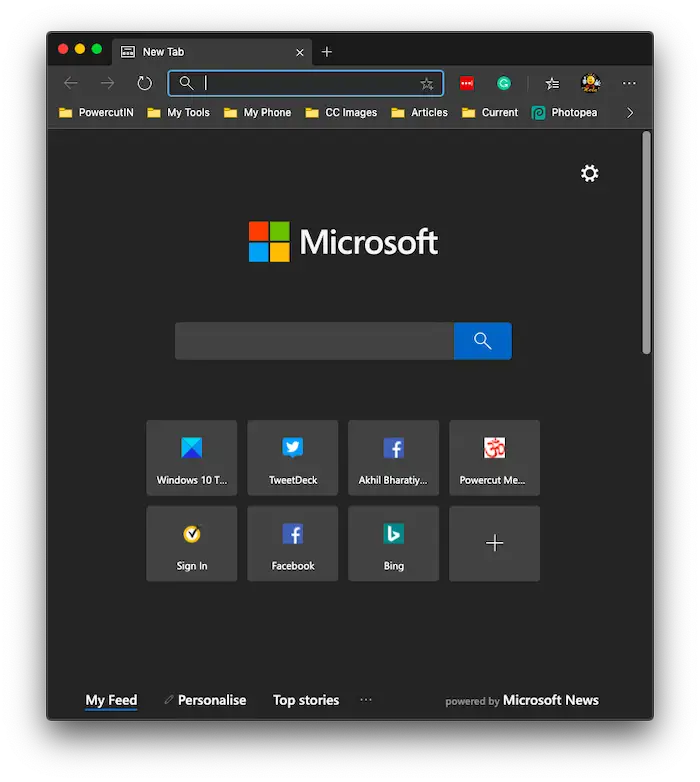Viewport: 700px width, 782px height.
Task: Click the address bar field
Action: (x=306, y=83)
